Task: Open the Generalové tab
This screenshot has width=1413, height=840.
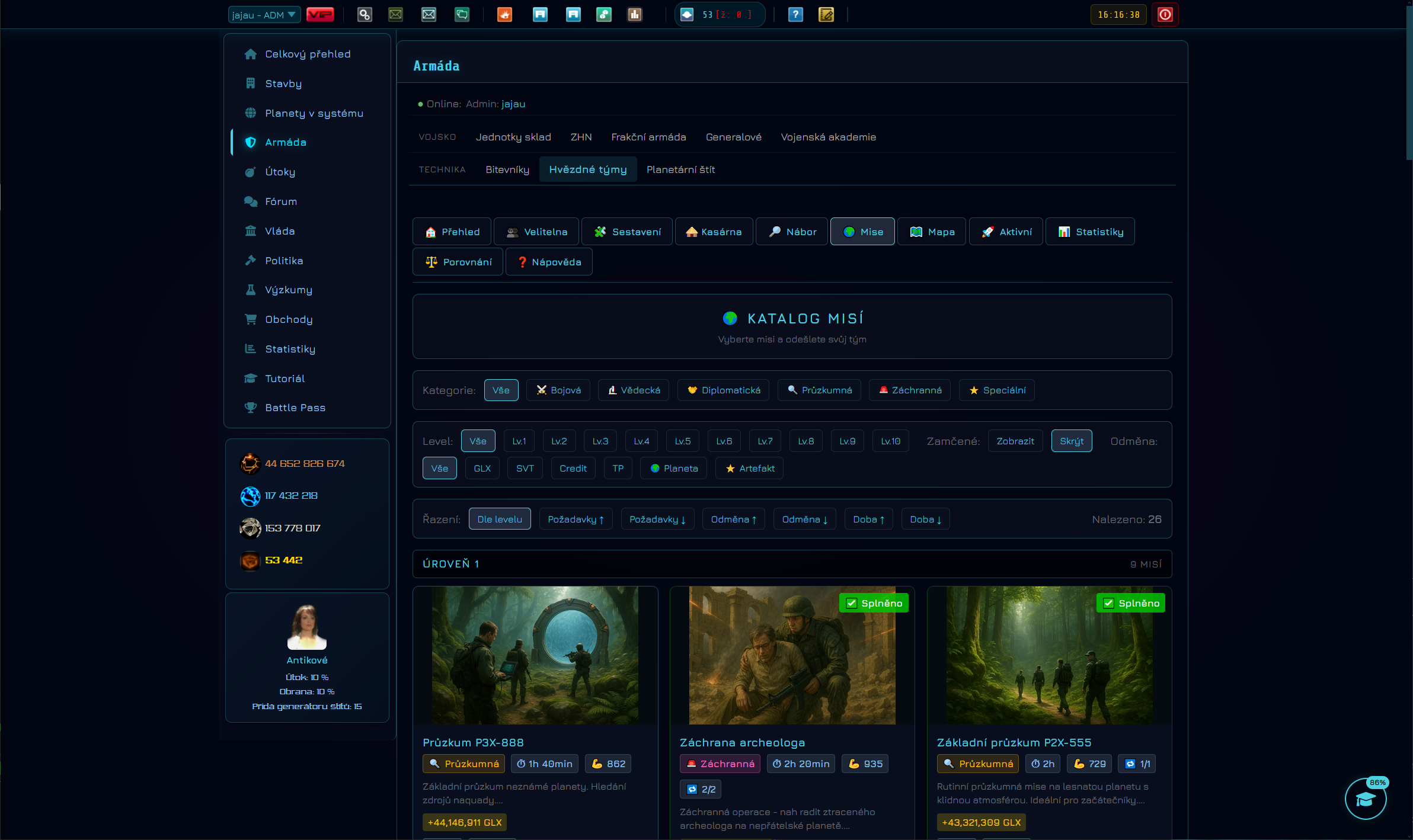Action: click(x=733, y=137)
